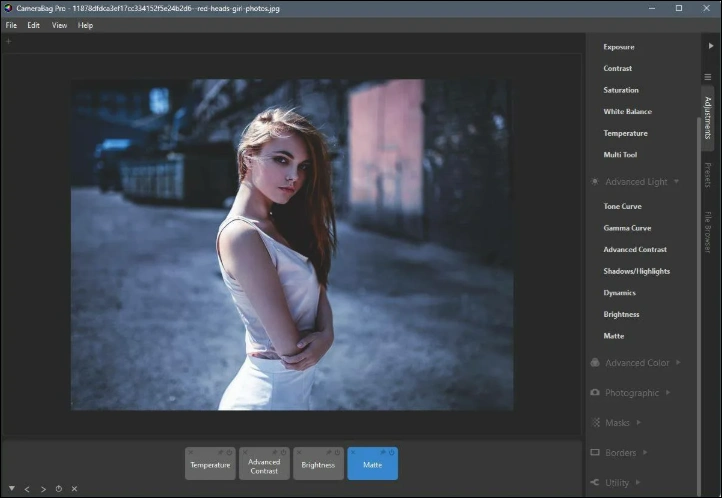Click the previous arrow in the bottom tray
The height and width of the screenshot is (498, 722).
(x=27, y=489)
